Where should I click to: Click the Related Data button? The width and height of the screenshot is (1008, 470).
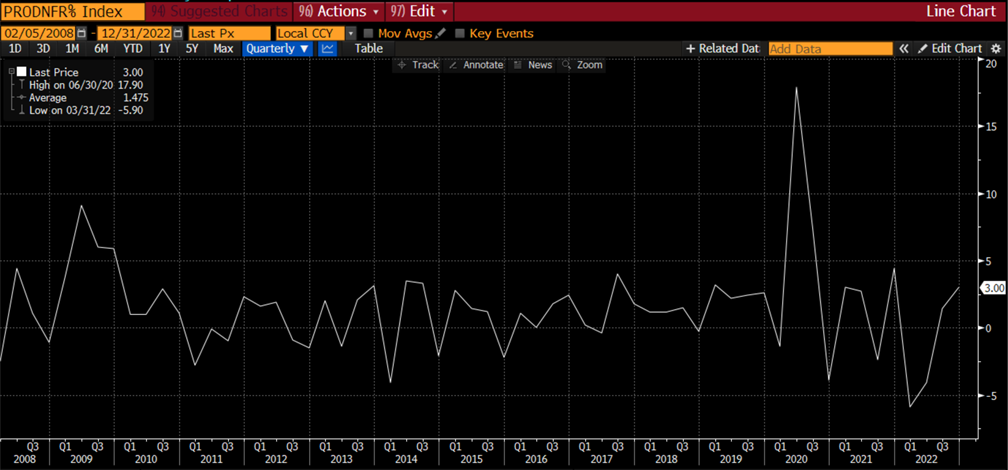coord(723,48)
